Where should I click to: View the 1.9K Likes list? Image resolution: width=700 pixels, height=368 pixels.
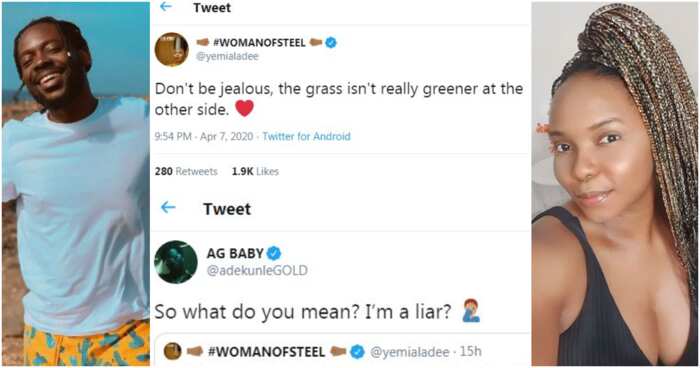[255, 171]
